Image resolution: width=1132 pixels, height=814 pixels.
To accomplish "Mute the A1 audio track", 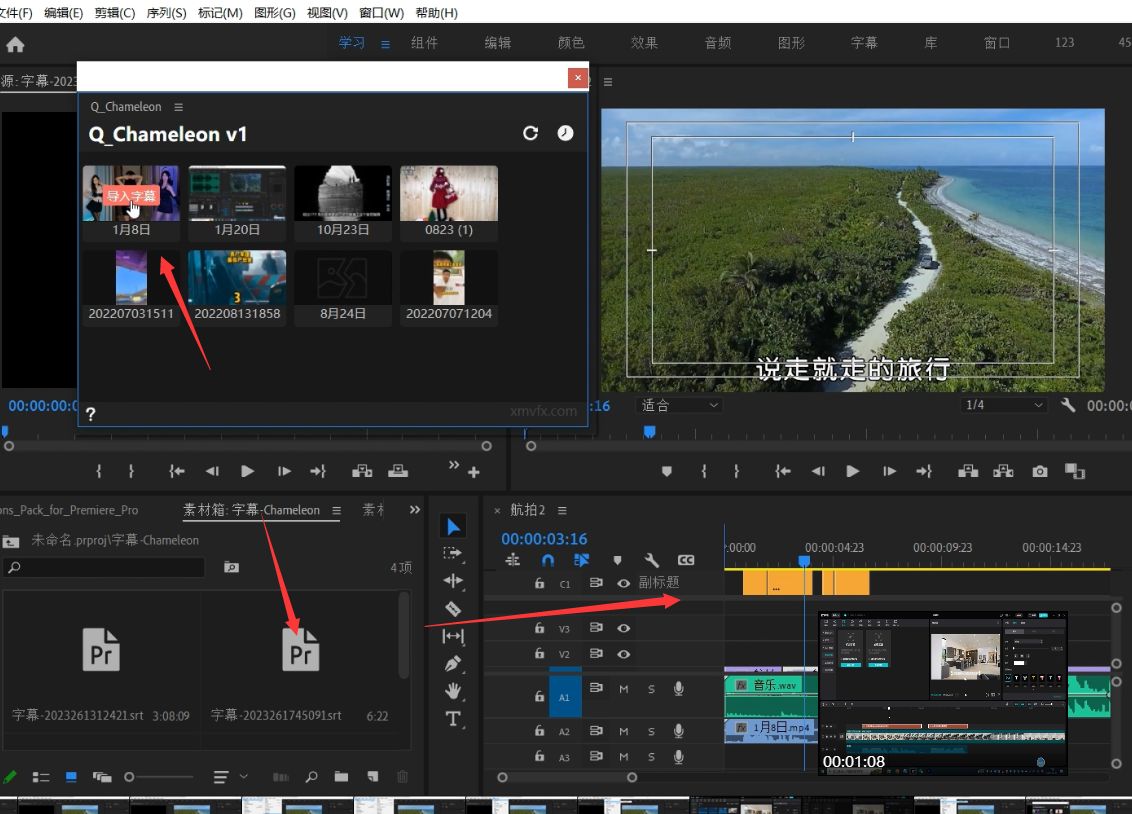I will (624, 688).
